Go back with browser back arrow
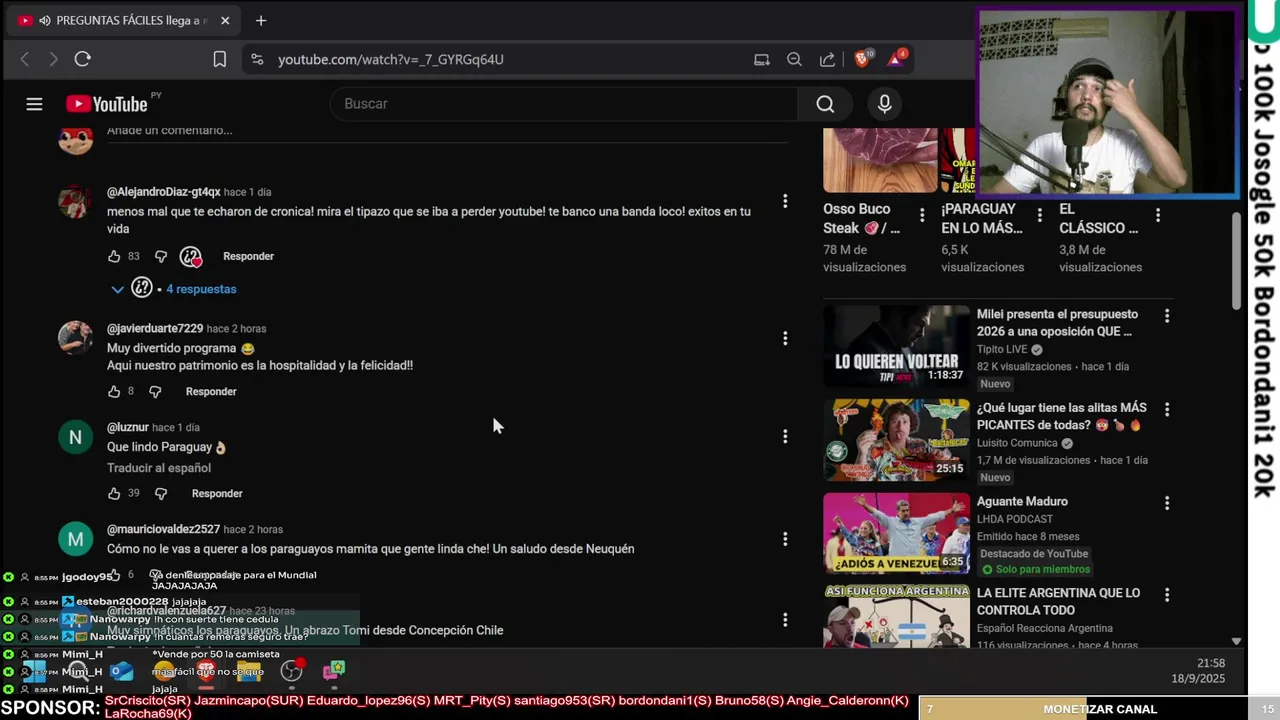The height and width of the screenshot is (720, 1280). pyautogui.click(x=25, y=59)
